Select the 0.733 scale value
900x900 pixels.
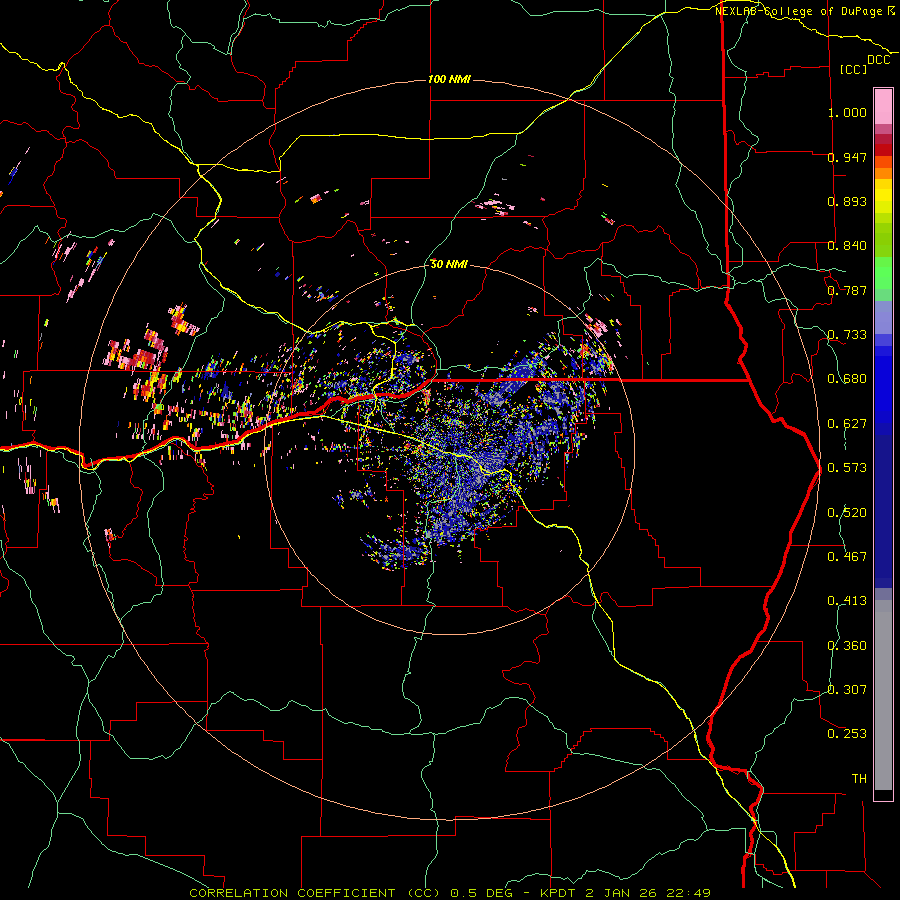coord(847,335)
